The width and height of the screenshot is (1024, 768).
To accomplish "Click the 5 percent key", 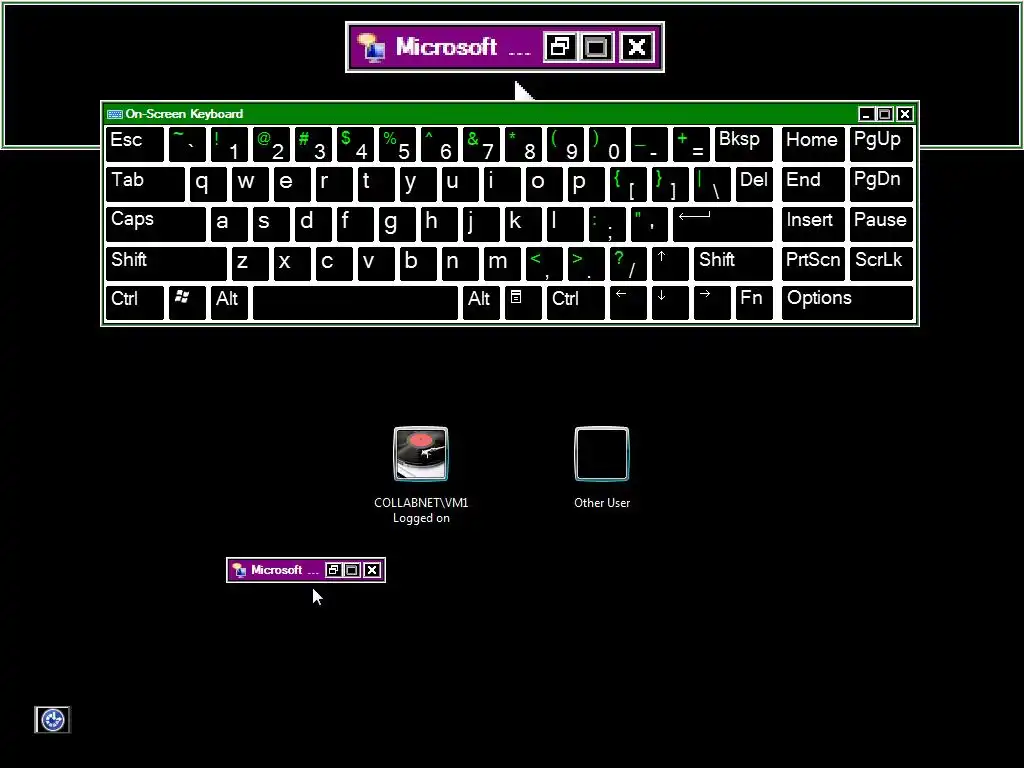I will [397, 144].
